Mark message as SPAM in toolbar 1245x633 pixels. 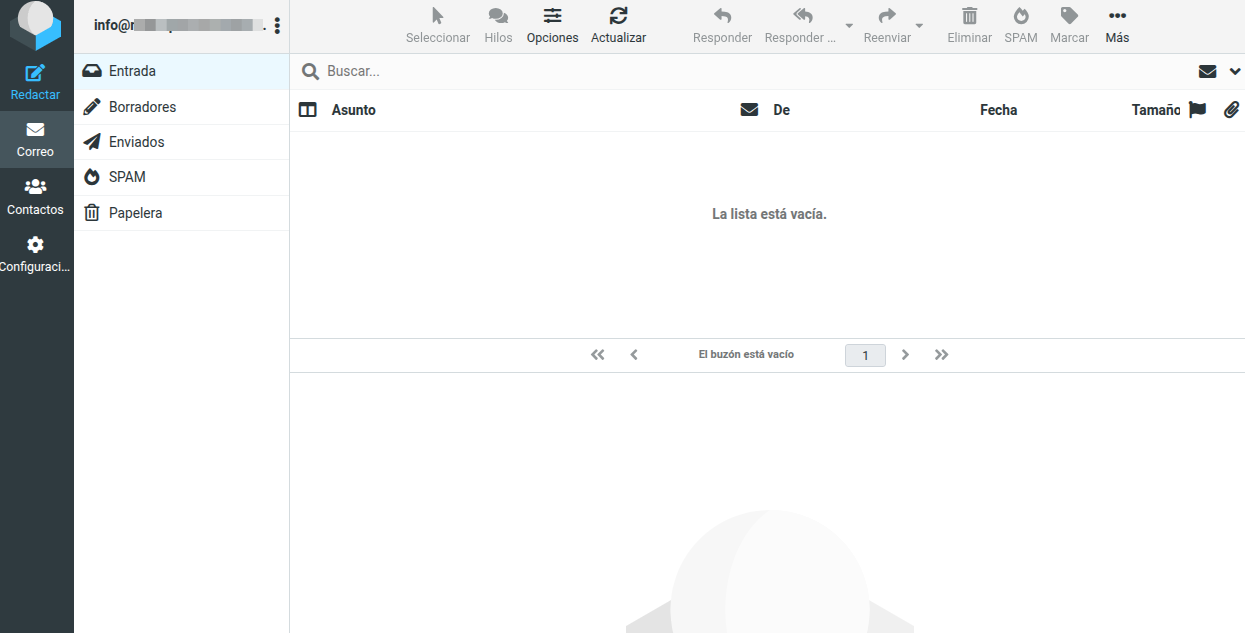pos(1021,27)
